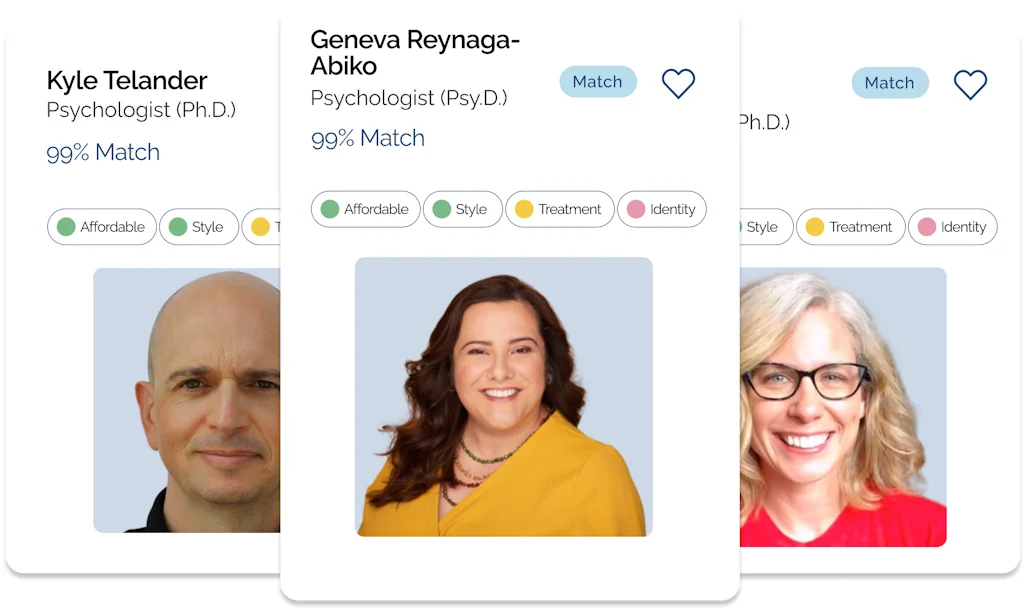1024x610 pixels.
Task: Click 99% Match text on Geneva's card
Action: tap(368, 139)
